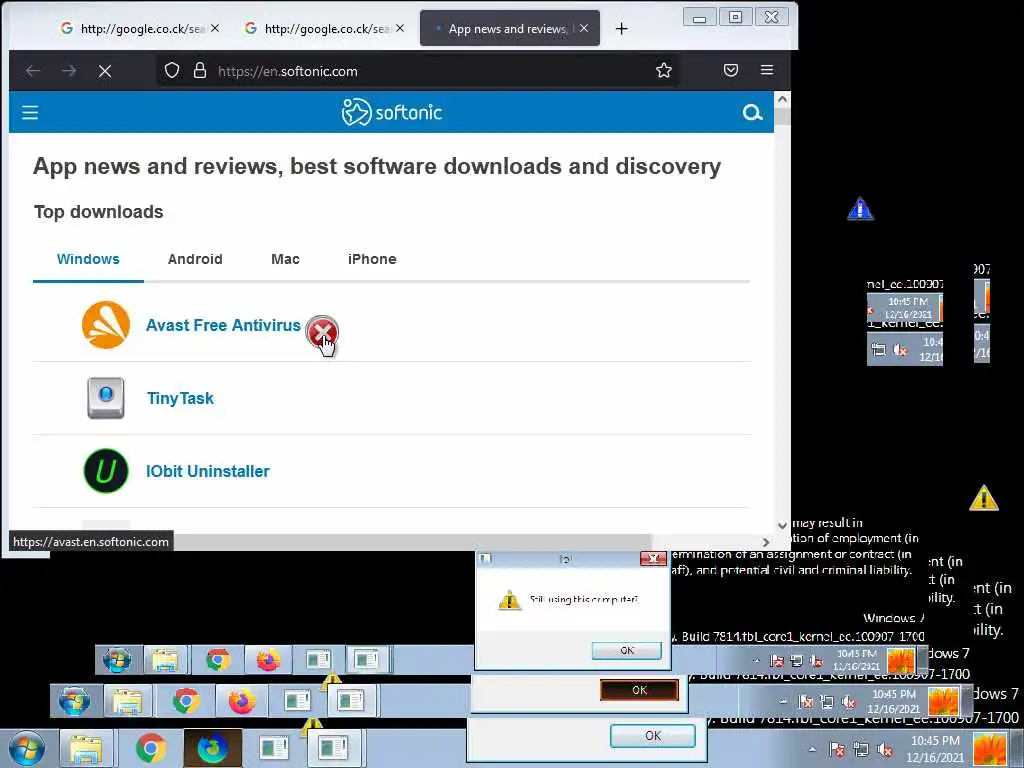Image resolution: width=1024 pixels, height=768 pixels.
Task: Click the TinyTask app icon
Action: pyautogui.click(x=105, y=398)
